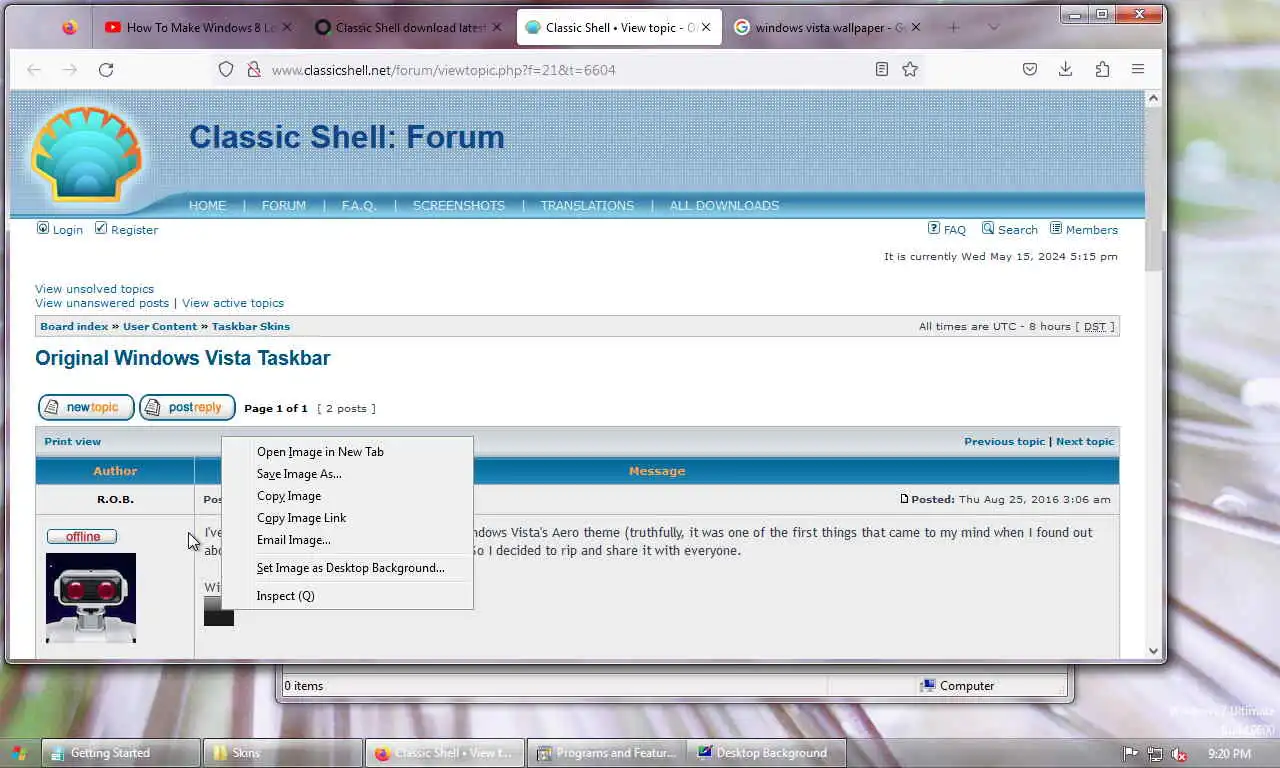Switch to Skins folder taskbar button

pyautogui.click(x=283, y=753)
